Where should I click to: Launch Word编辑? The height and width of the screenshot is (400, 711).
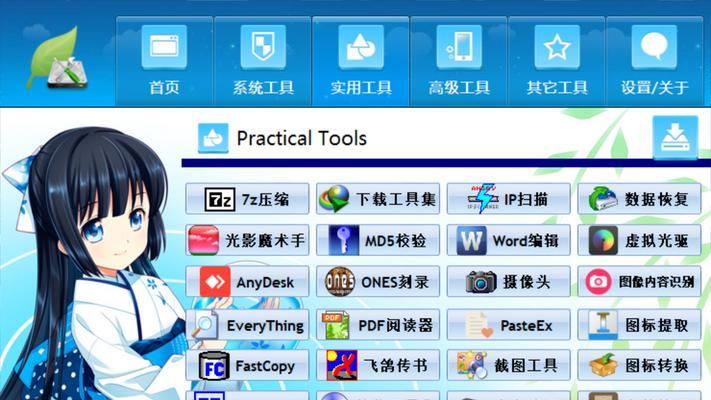pos(508,240)
